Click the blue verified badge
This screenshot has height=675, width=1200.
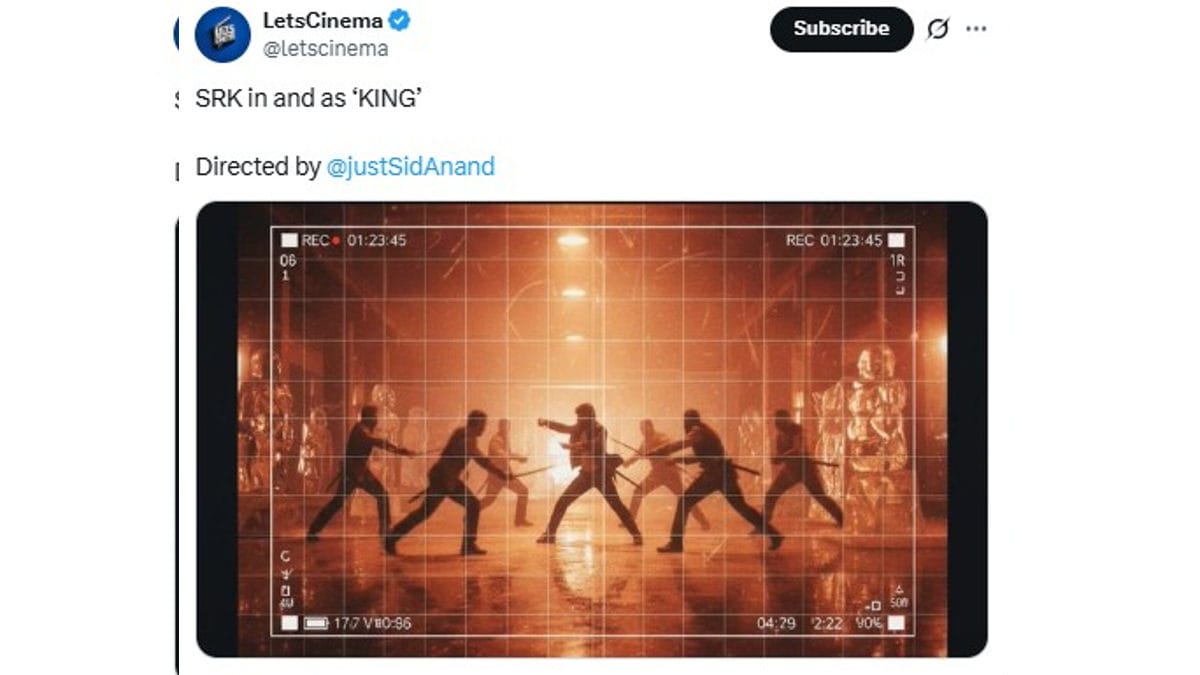400,20
